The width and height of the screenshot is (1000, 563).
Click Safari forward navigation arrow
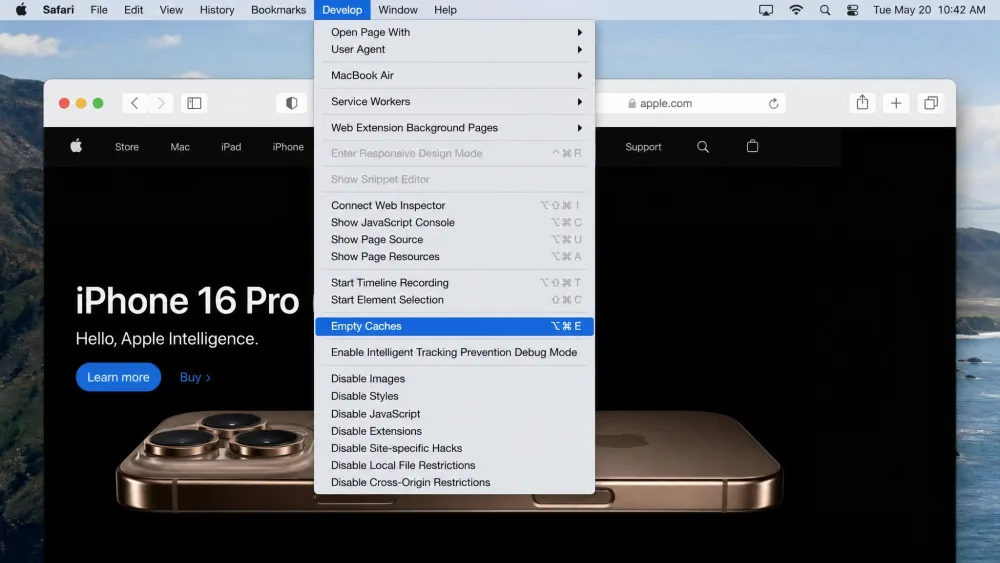pos(161,103)
